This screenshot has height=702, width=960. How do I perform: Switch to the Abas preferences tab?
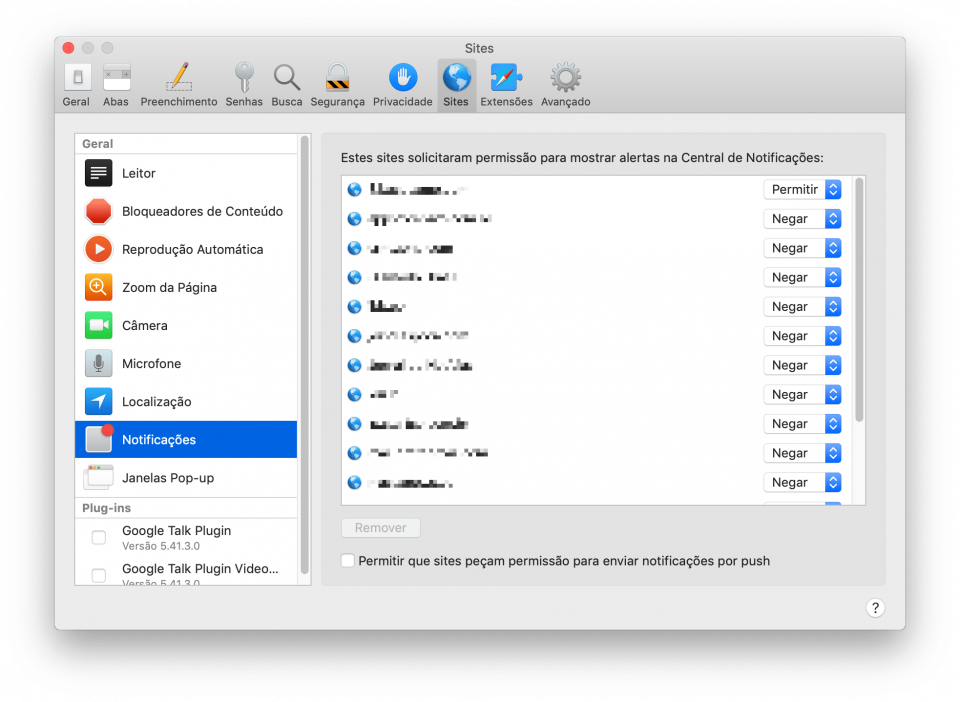(x=116, y=85)
